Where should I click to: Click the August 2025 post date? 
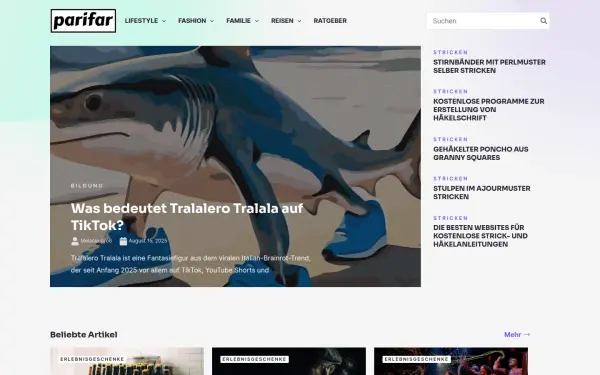148,241
